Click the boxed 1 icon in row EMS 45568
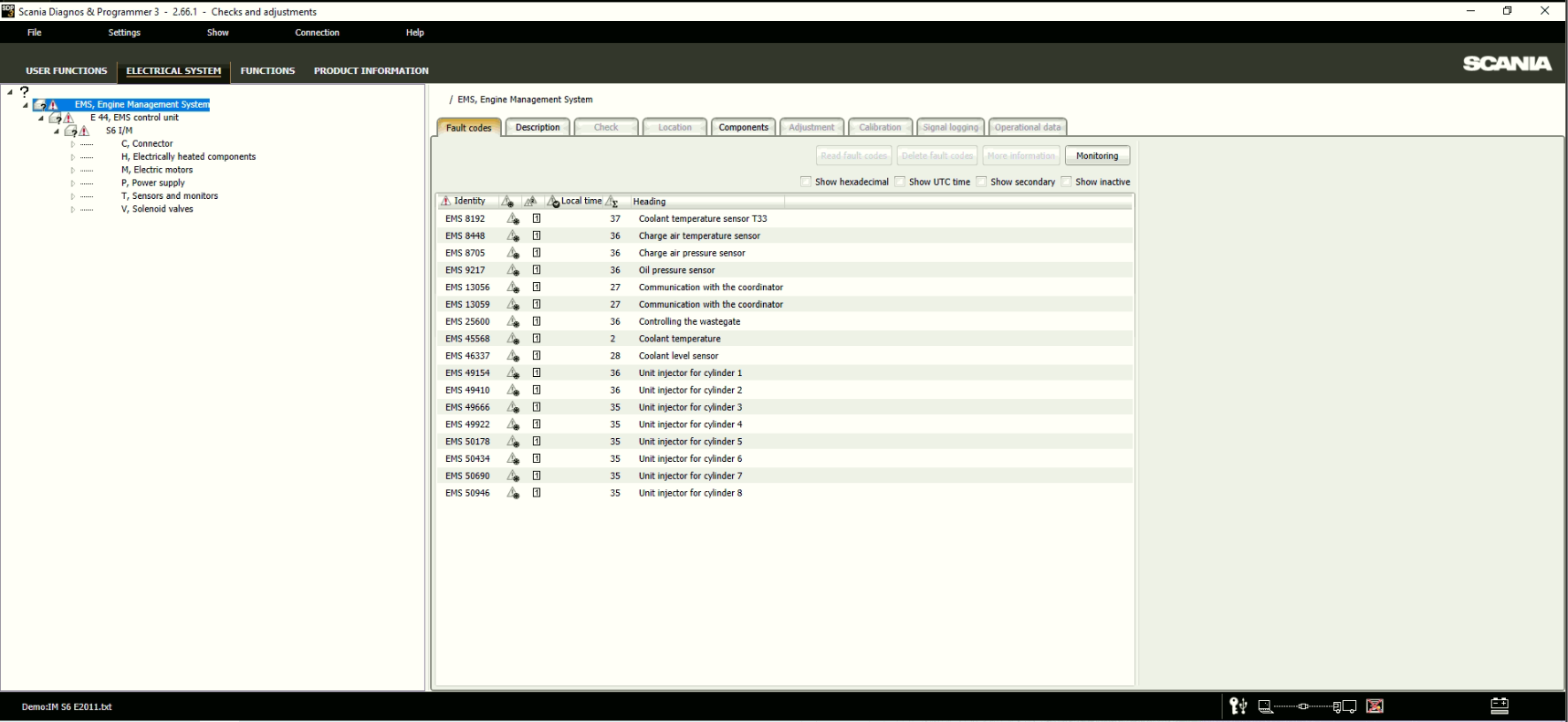The height and width of the screenshot is (722, 1568). coord(537,339)
